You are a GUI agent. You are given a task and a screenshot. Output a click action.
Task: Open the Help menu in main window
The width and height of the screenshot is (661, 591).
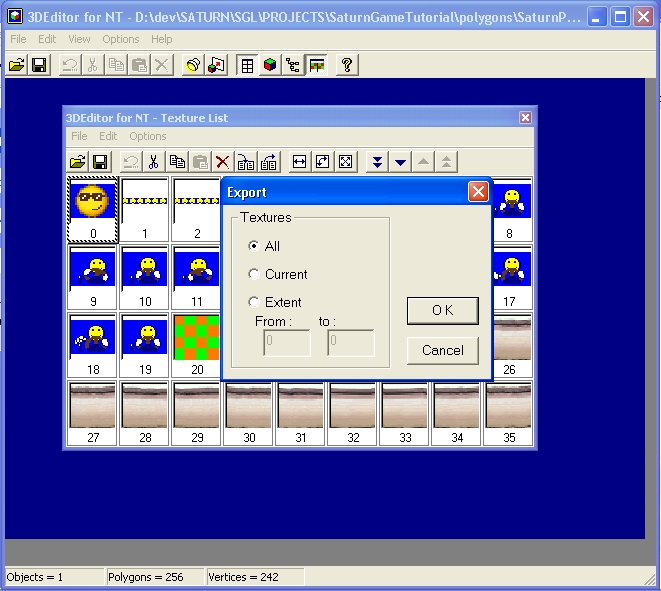click(161, 39)
